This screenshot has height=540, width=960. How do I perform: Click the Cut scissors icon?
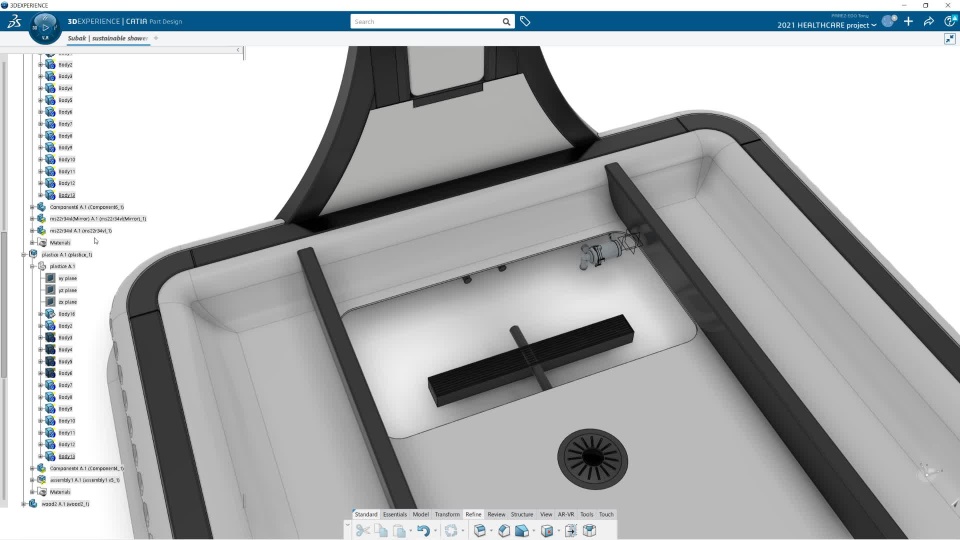point(362,530)
